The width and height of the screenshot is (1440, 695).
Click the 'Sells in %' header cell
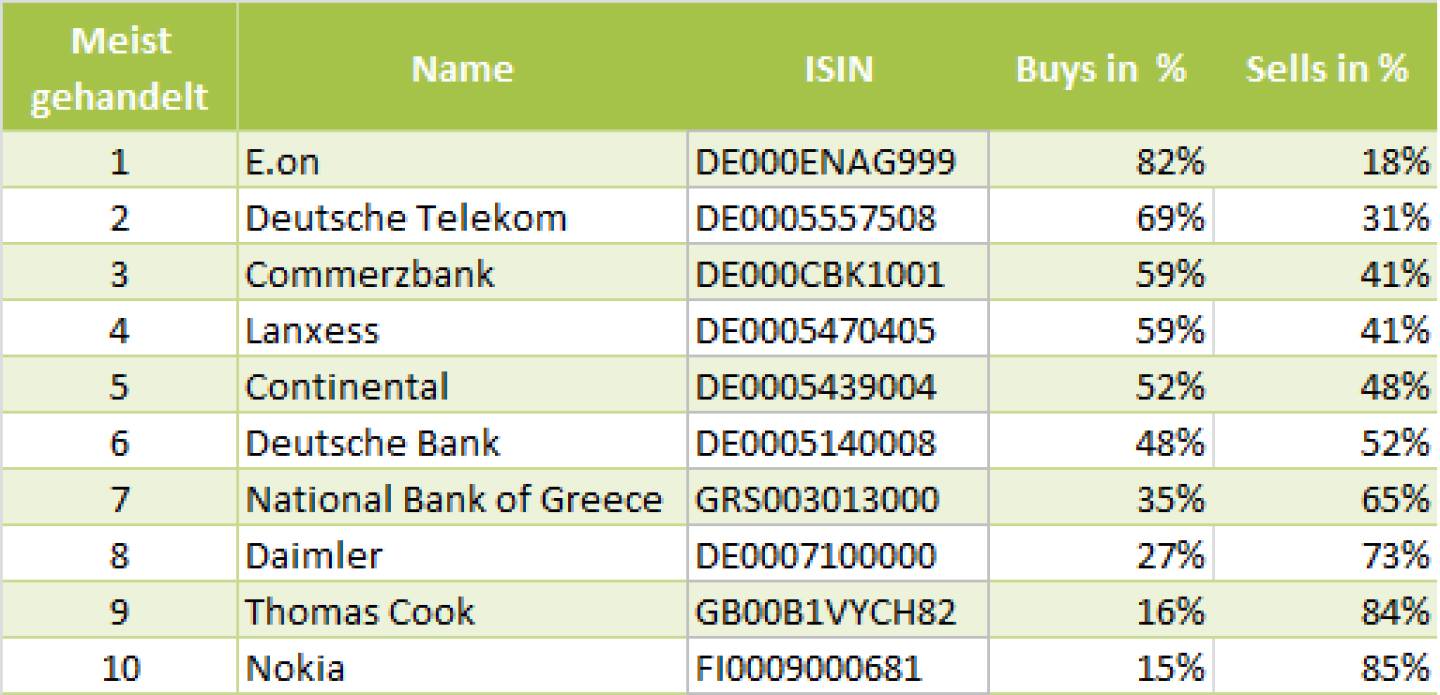coord(1327,67)
